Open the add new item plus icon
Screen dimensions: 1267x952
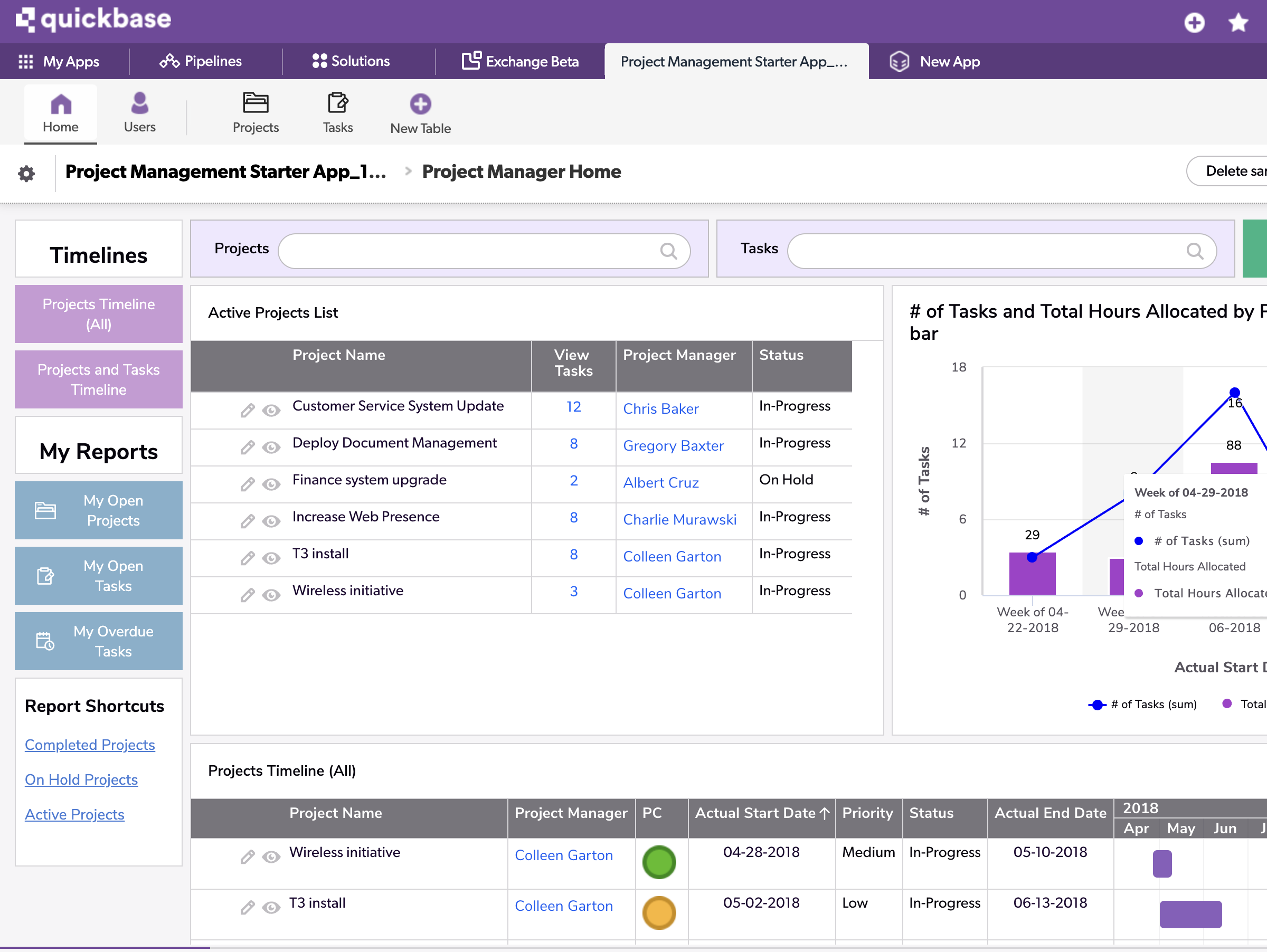point(1194,23)
